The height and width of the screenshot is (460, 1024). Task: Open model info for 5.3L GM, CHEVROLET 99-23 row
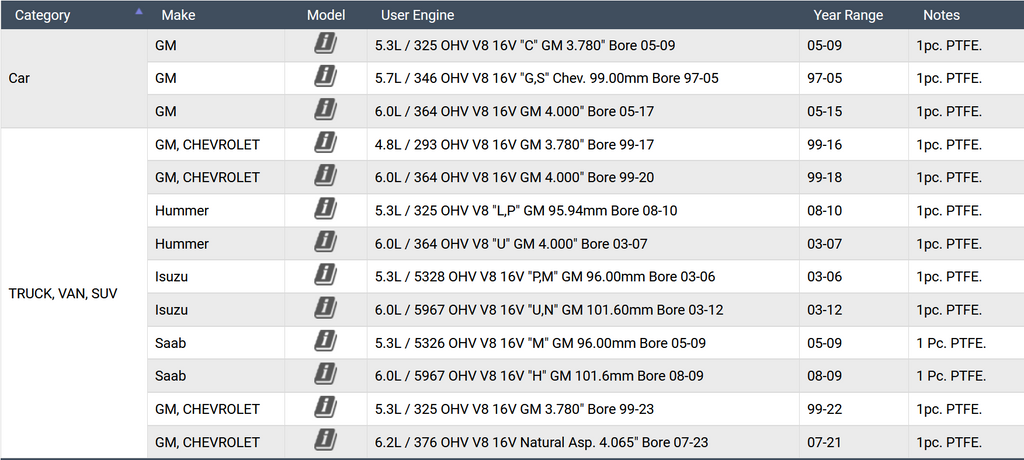(x=325, y=408)
